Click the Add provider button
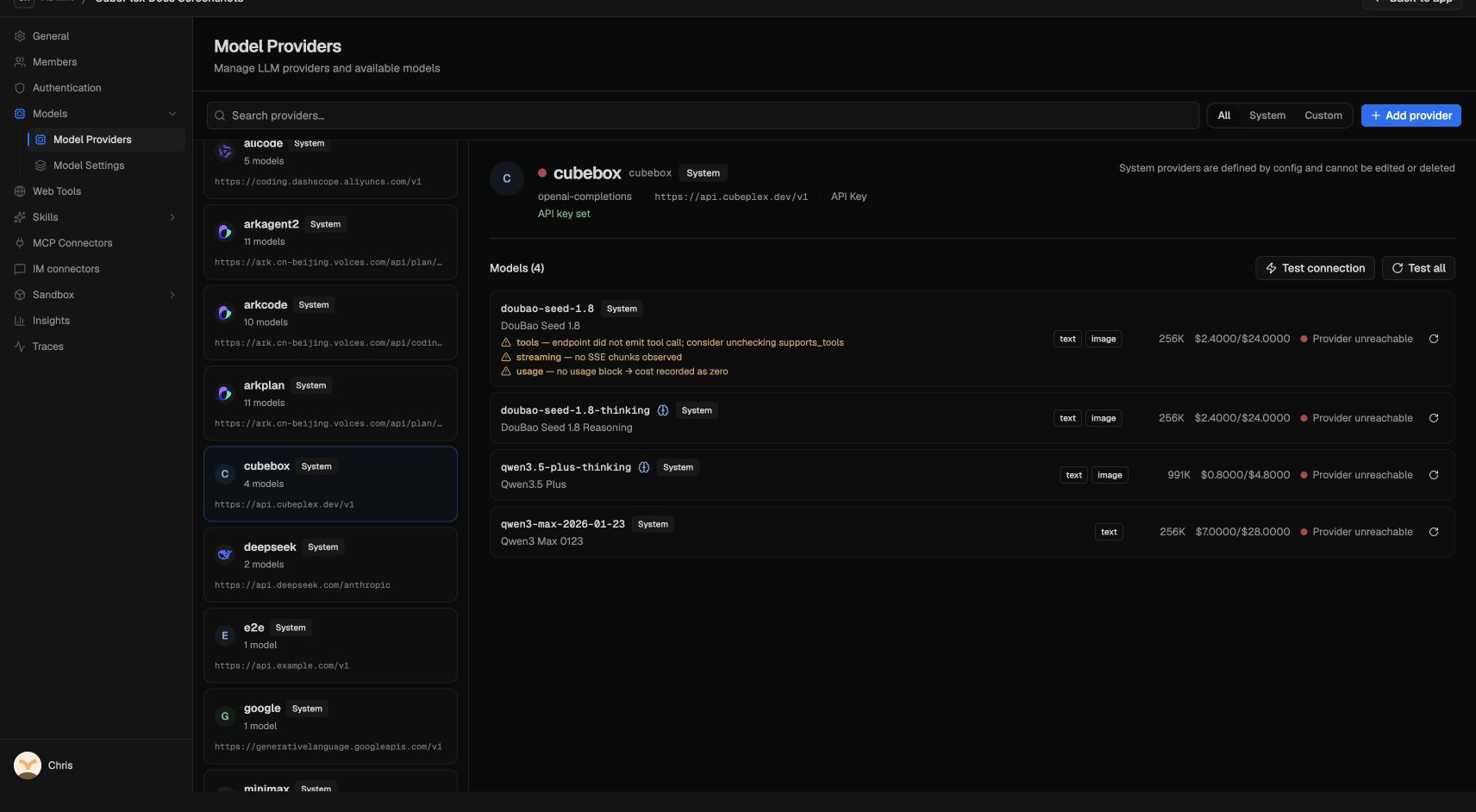The height and width of the screenshot is (812, 1476). coord(1410,116)
